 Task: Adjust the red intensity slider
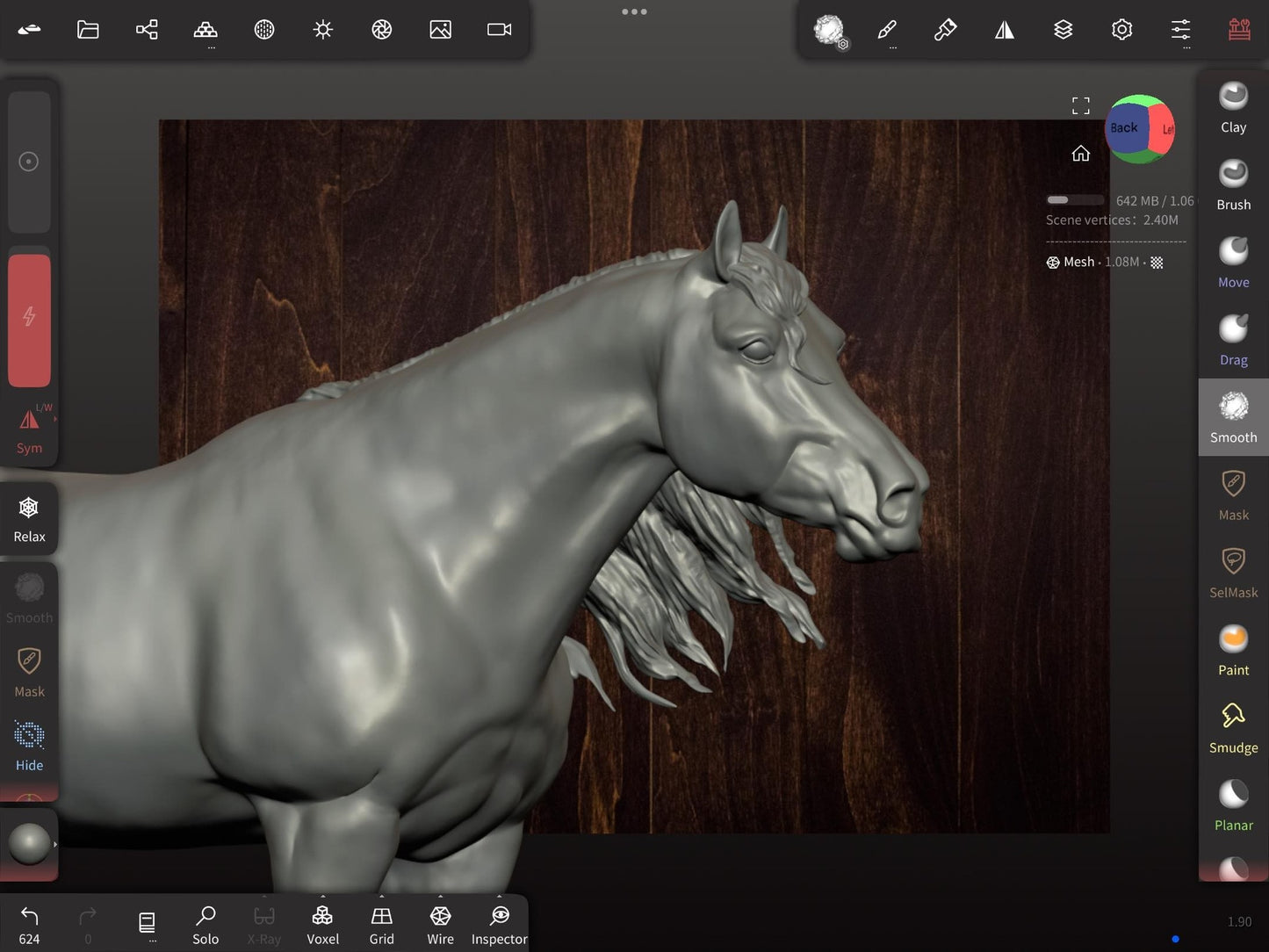(29, 320)
